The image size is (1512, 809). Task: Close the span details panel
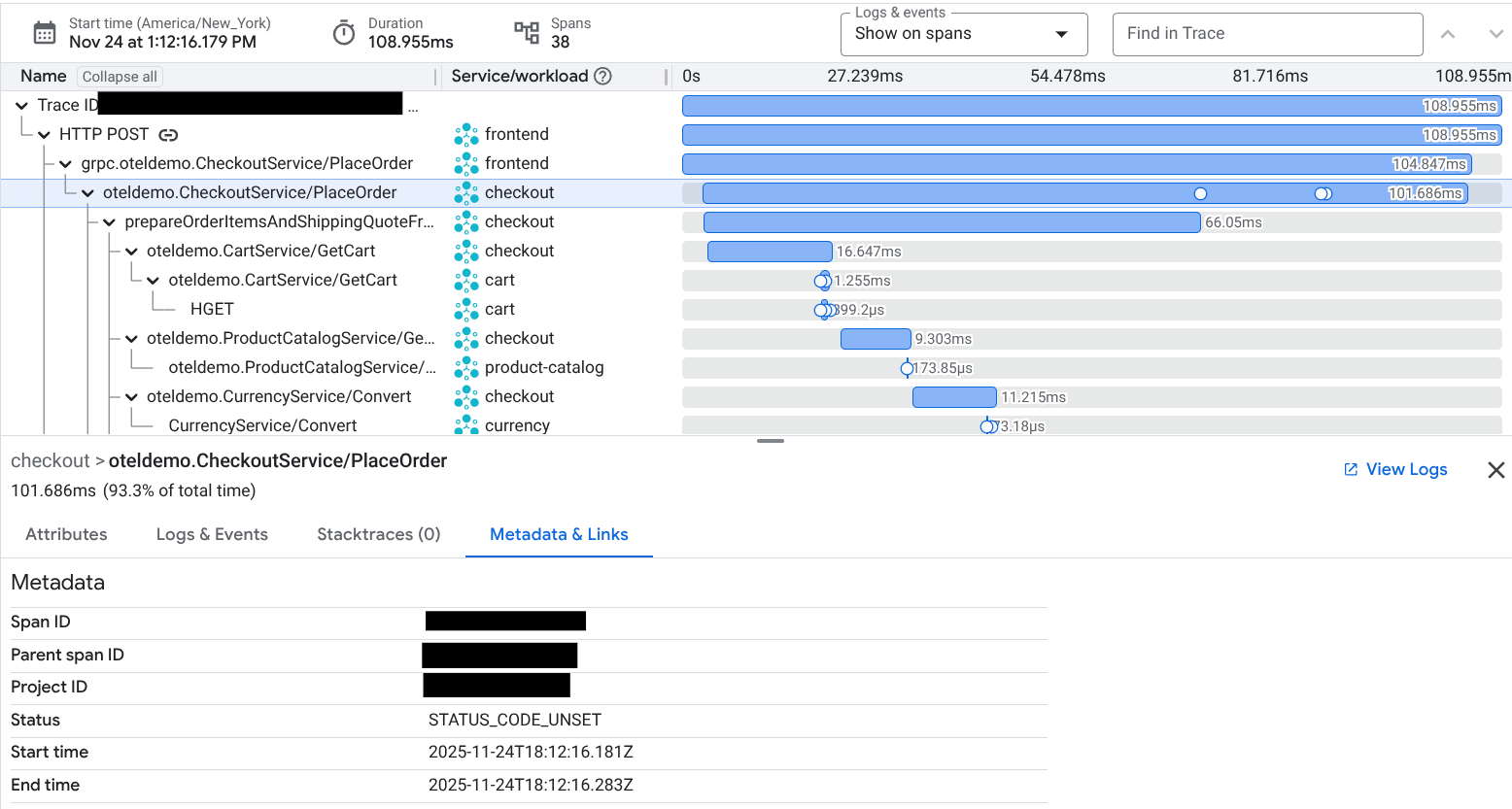pos(1495,470)
